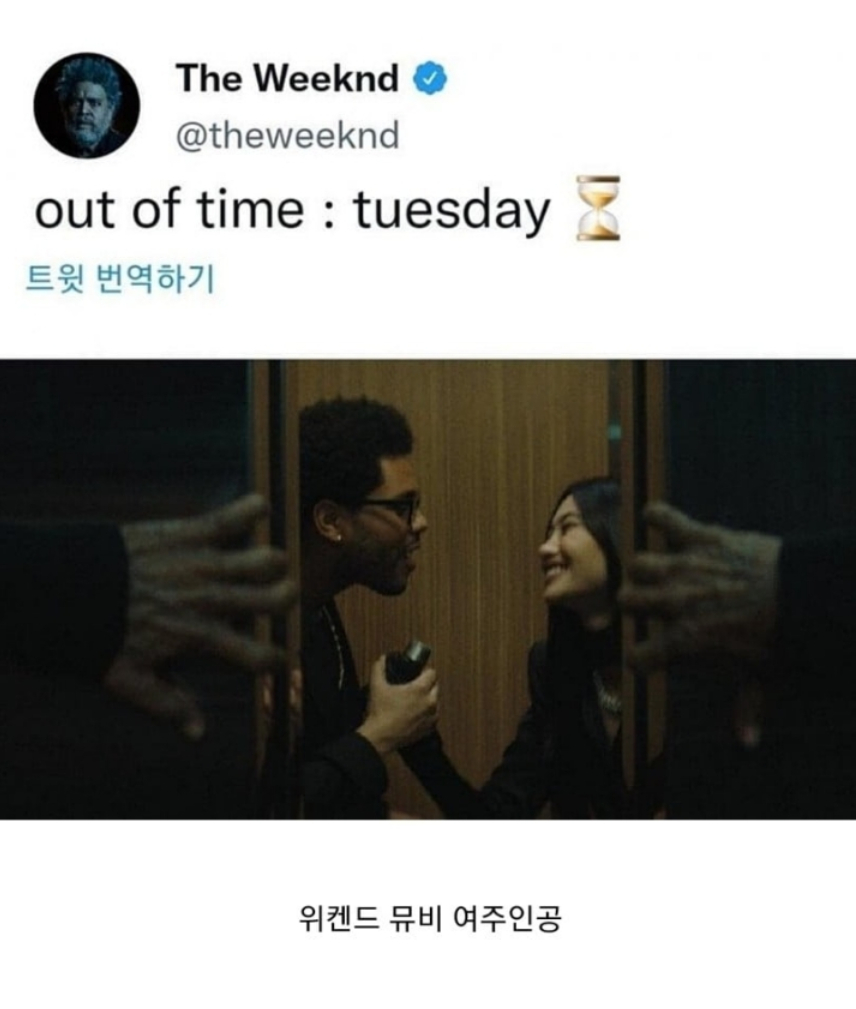Viewport: 856px width, 1009px height.
Task: Click the blue verified badge
Action: pos(431,79)
